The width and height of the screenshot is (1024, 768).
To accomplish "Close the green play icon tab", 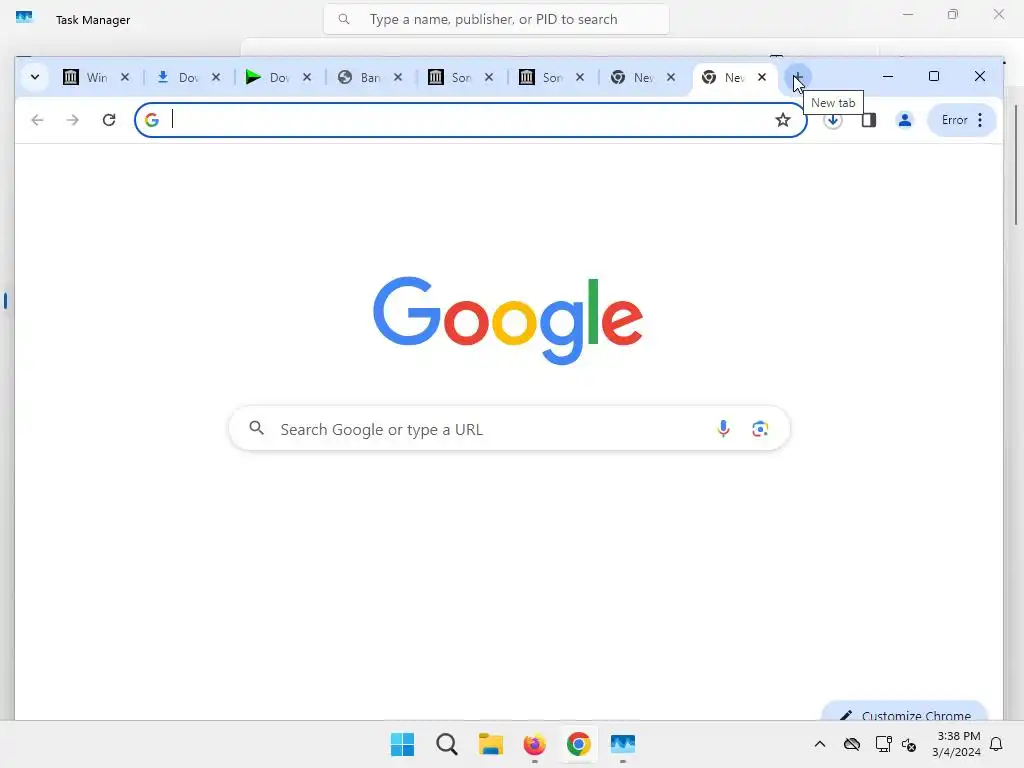I will point(307,77).
